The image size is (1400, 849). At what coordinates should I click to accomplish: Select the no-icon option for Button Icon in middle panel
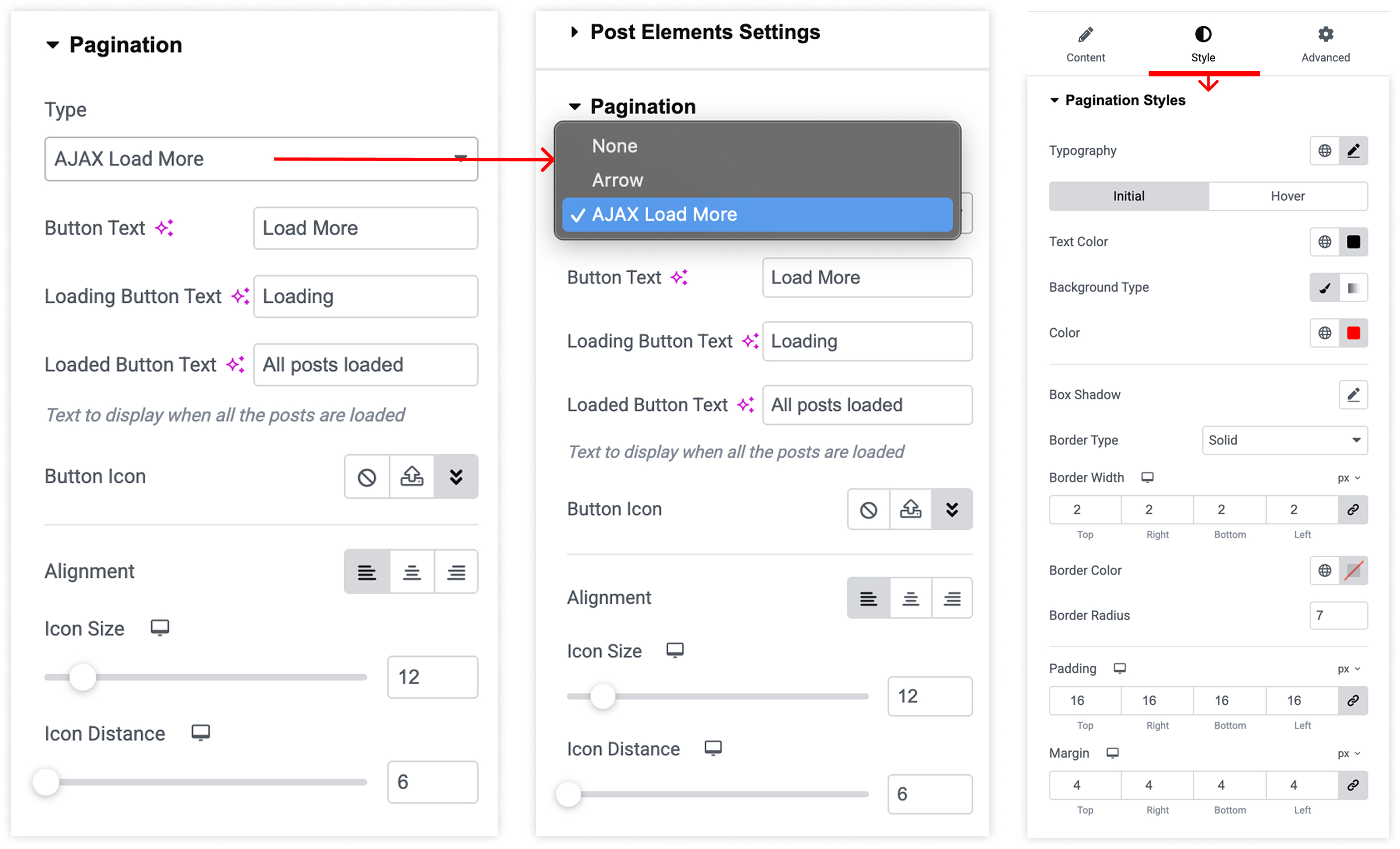(x=868, y=509)
